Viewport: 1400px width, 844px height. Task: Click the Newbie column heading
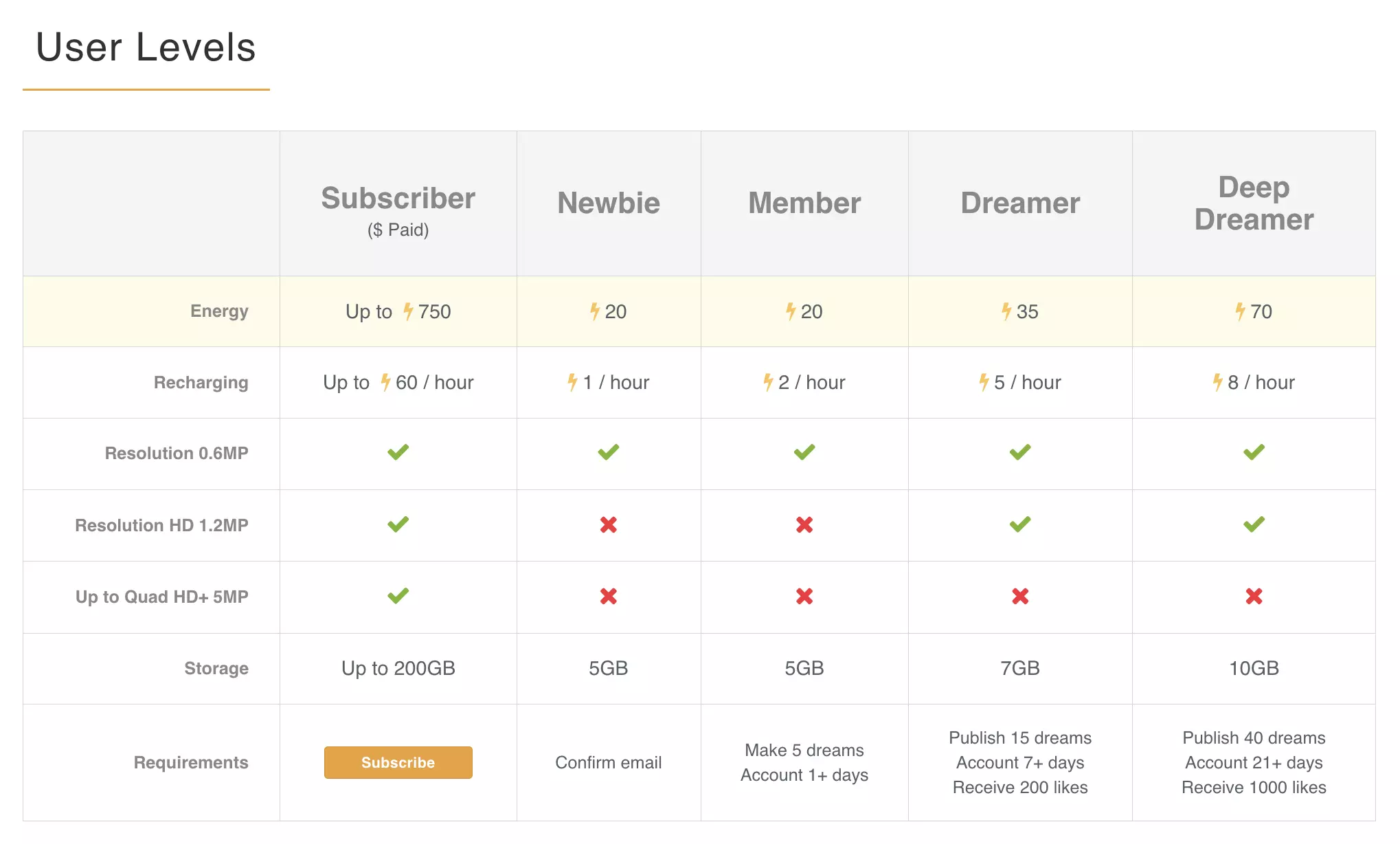click(608, 203)
